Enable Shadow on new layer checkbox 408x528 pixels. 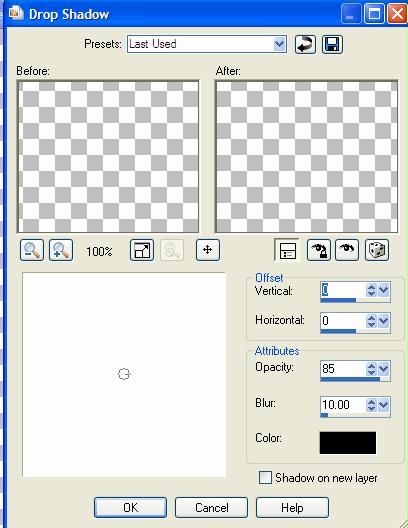(265, 477)
